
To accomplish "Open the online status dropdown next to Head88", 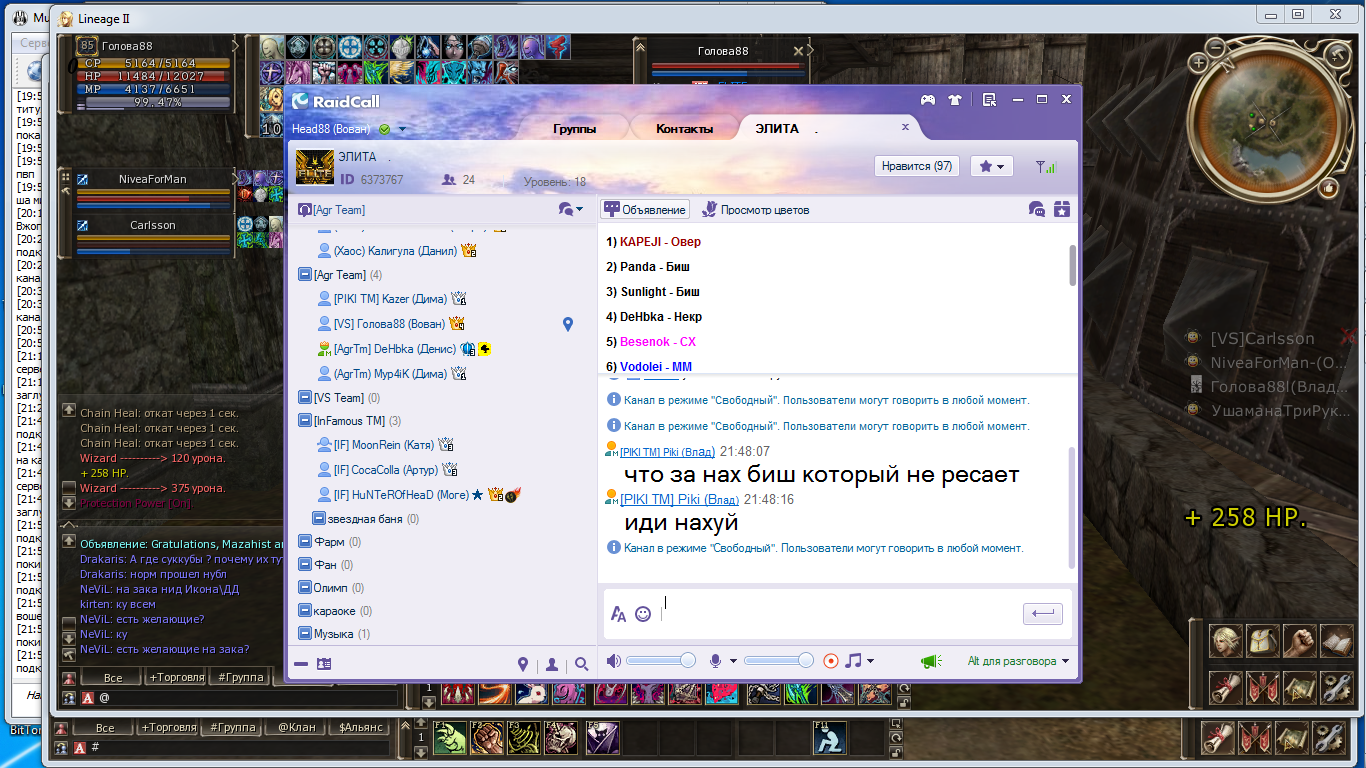I will [402, 129].
